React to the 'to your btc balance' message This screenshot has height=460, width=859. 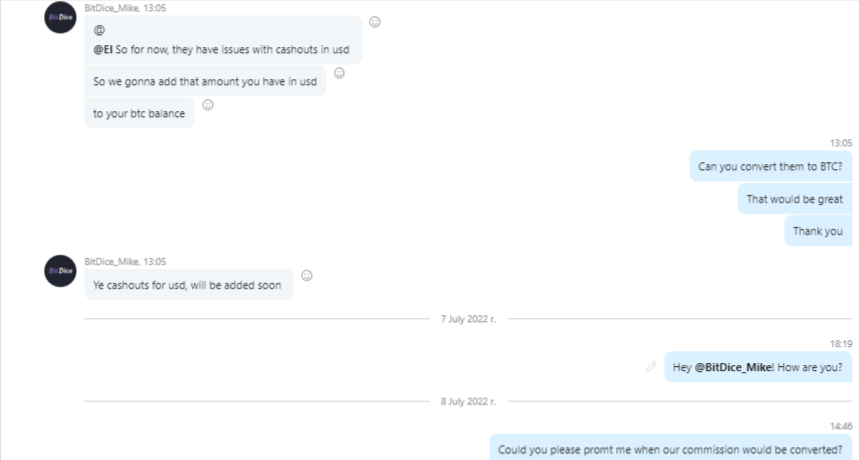[x=208, y=105]
